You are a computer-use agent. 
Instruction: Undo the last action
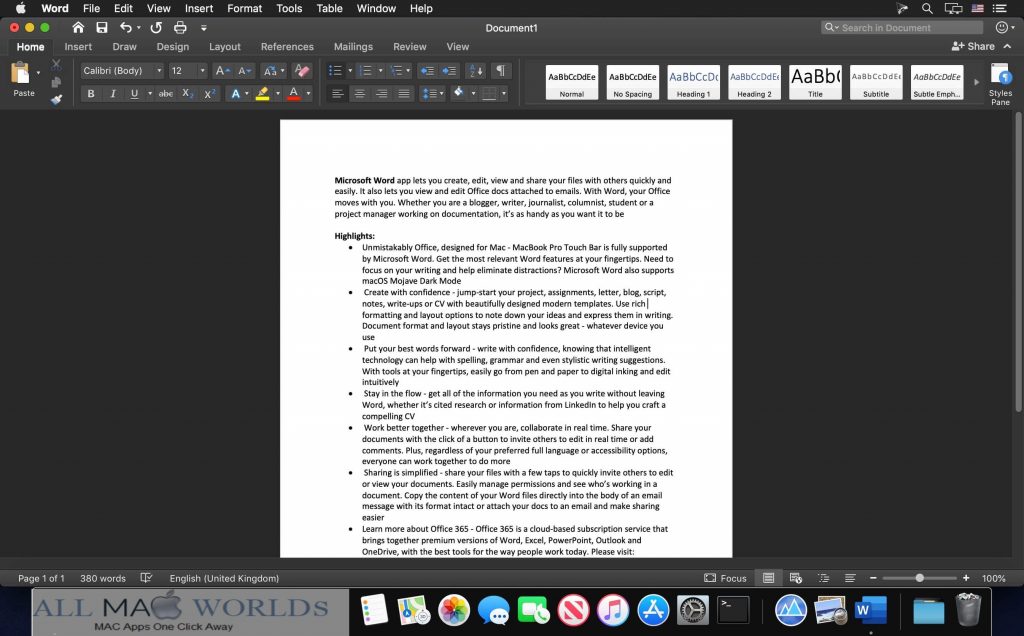[126, 27]
